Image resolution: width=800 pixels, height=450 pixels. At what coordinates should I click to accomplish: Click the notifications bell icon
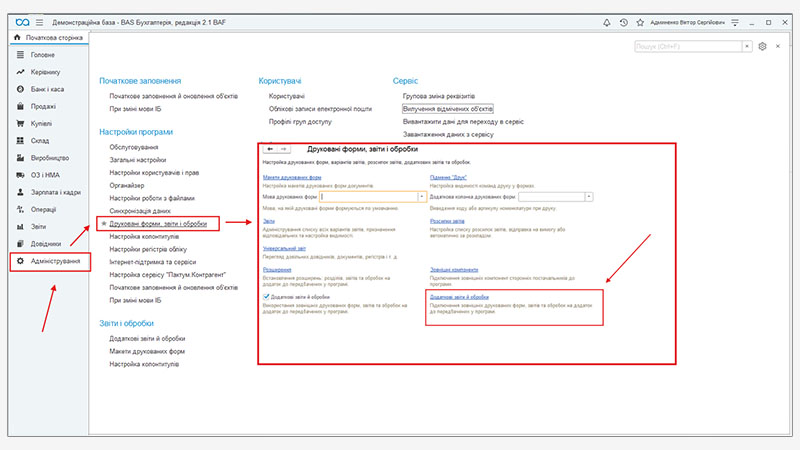pyautogui.click(x=607, y=22)
